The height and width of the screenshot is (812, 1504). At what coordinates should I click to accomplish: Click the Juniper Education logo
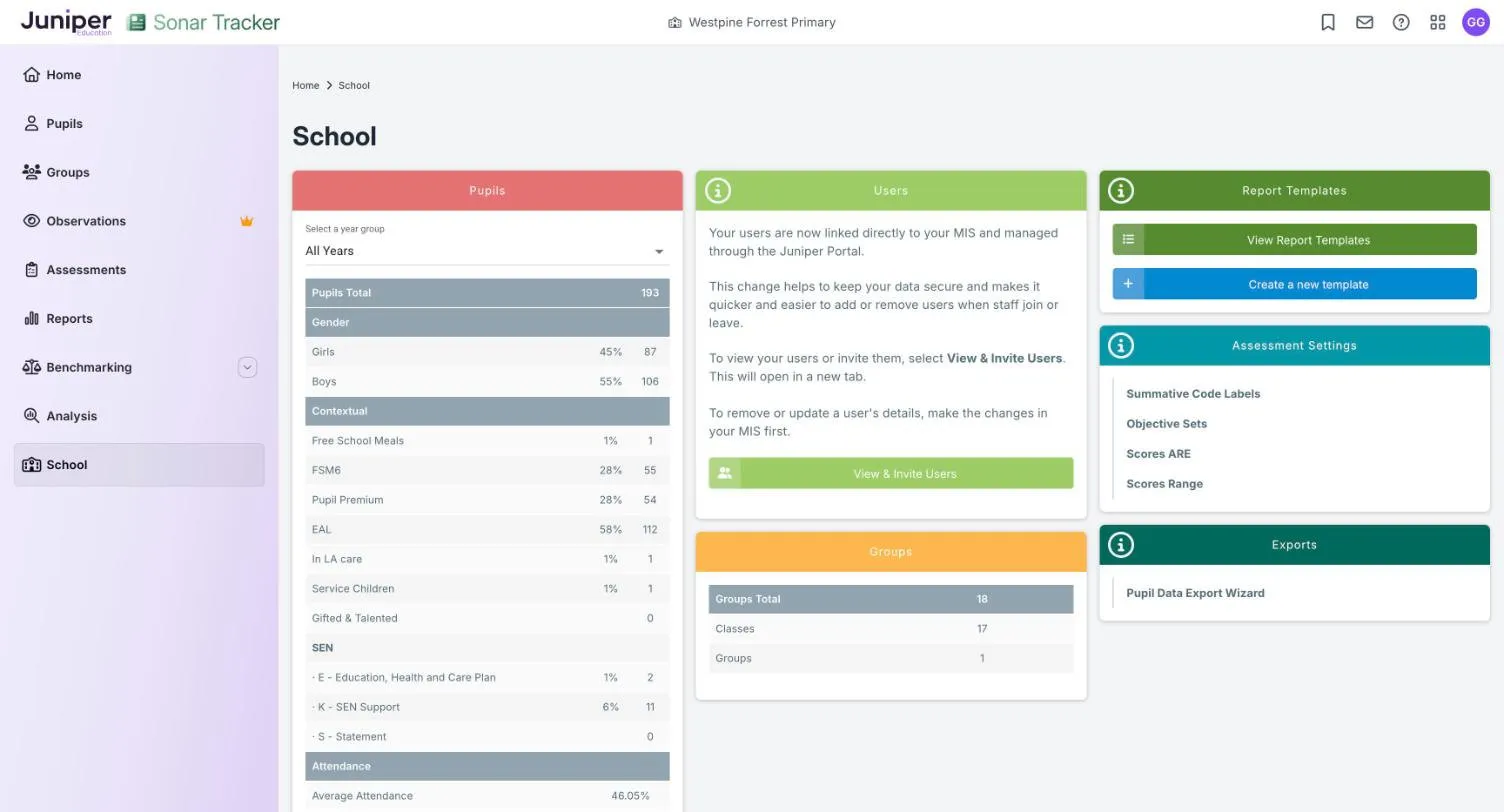66,22
